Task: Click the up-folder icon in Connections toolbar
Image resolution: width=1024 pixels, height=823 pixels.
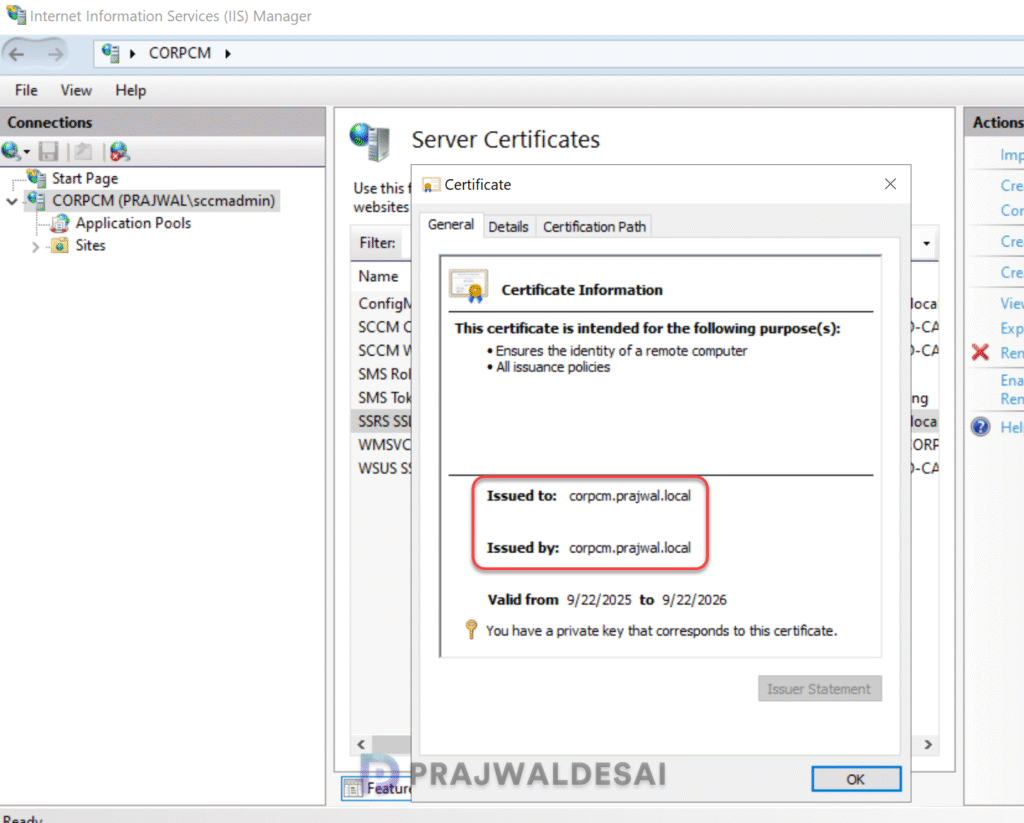Action: pyautogui.click(x=83, y=152)
